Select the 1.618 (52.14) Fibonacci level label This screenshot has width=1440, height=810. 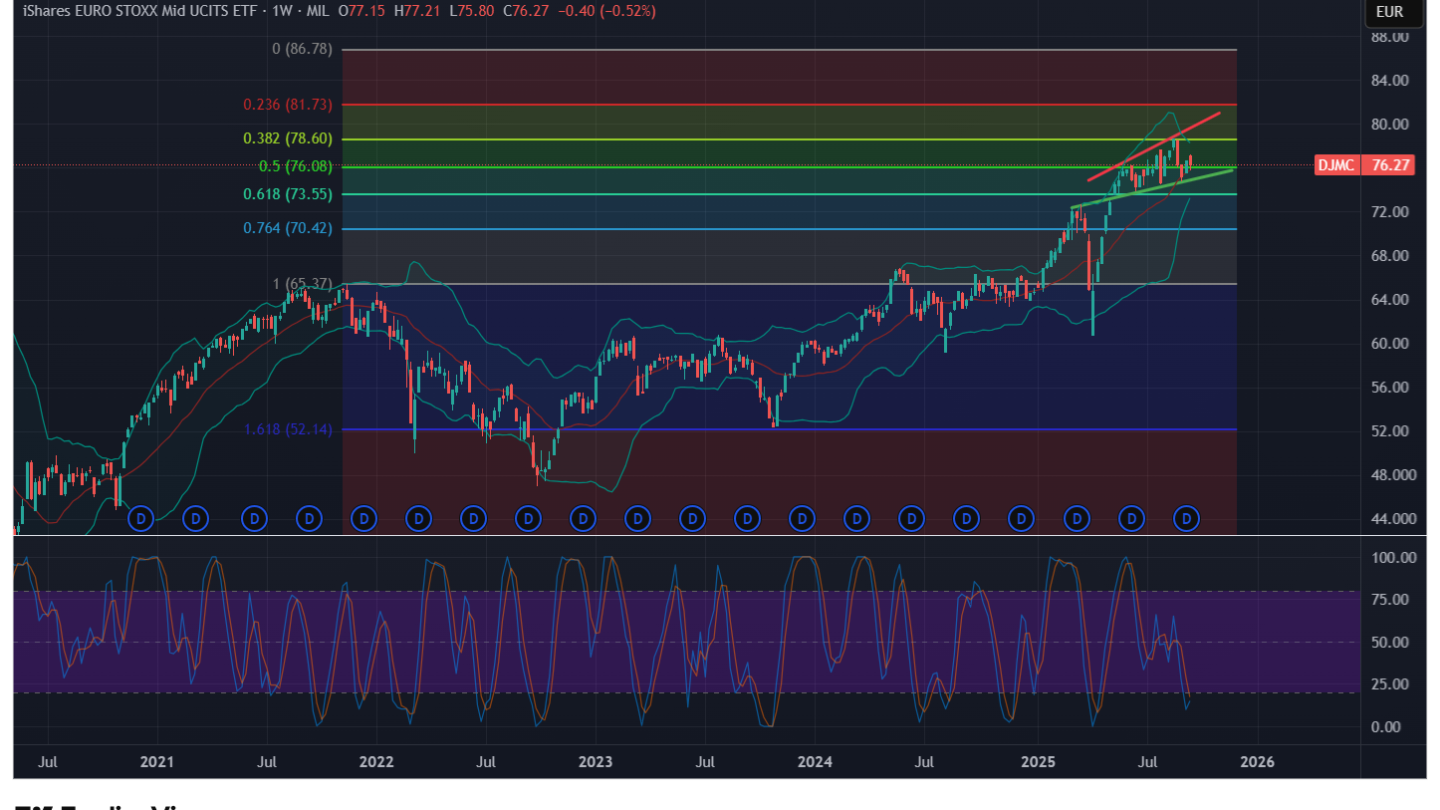[287, 429]
